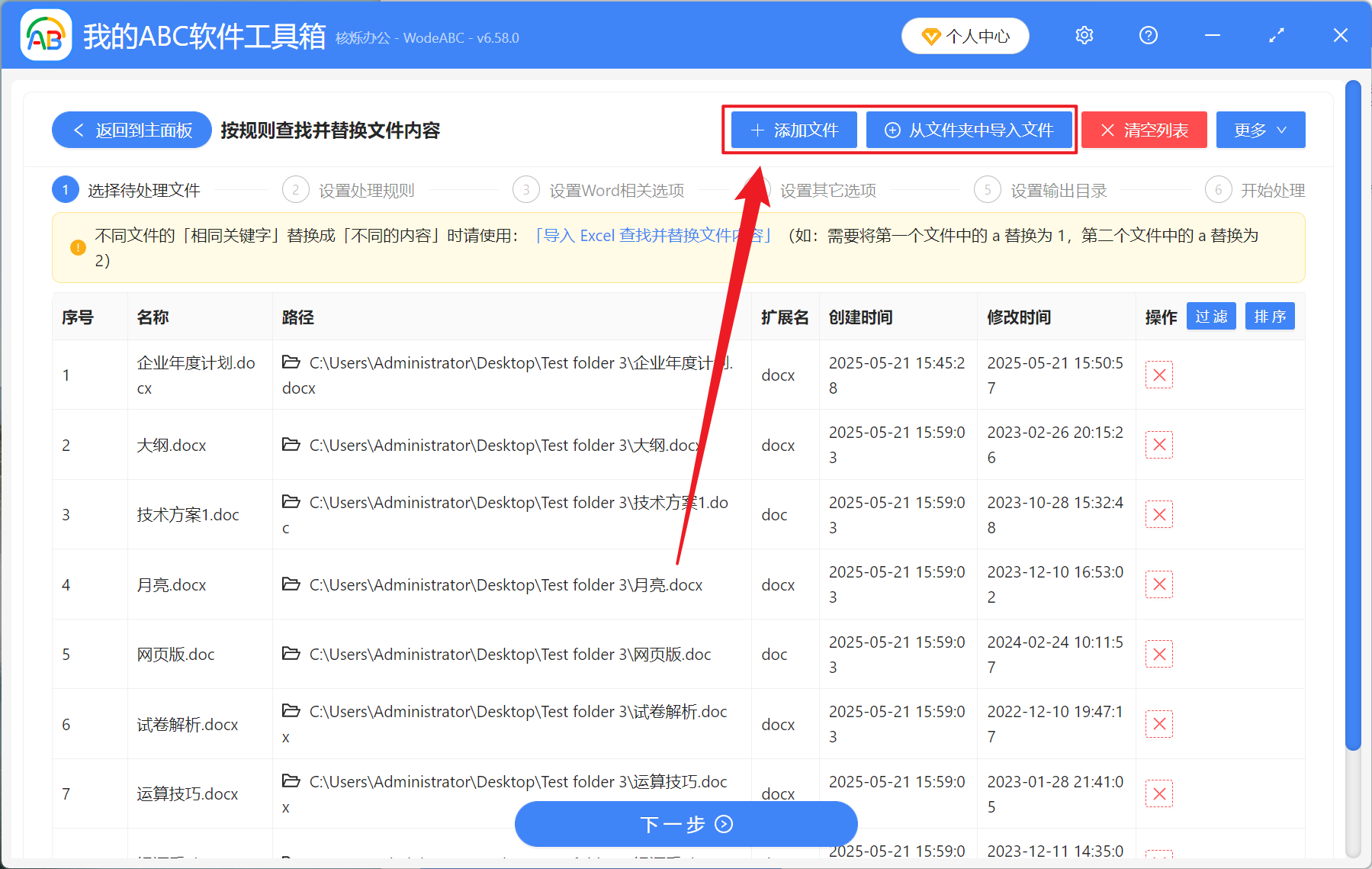Open the 过滤 filter option
Screen dimensions: 1372x869
(x=1210, y=316)
